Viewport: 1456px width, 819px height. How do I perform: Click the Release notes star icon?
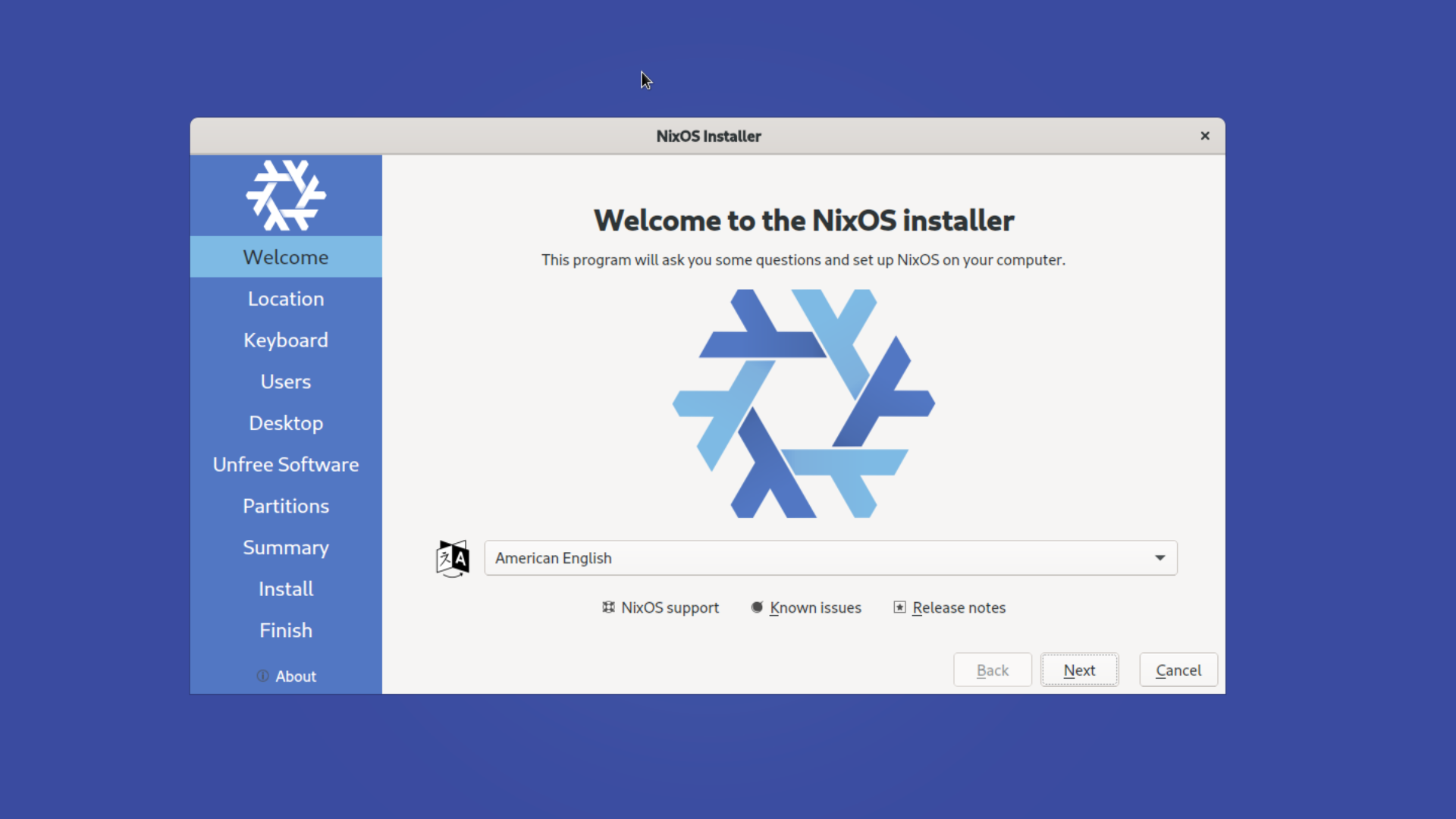click(x=899, y=607)
